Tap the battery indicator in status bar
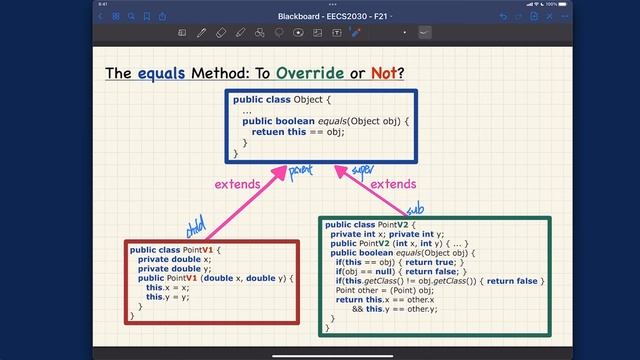 (562, 4)
